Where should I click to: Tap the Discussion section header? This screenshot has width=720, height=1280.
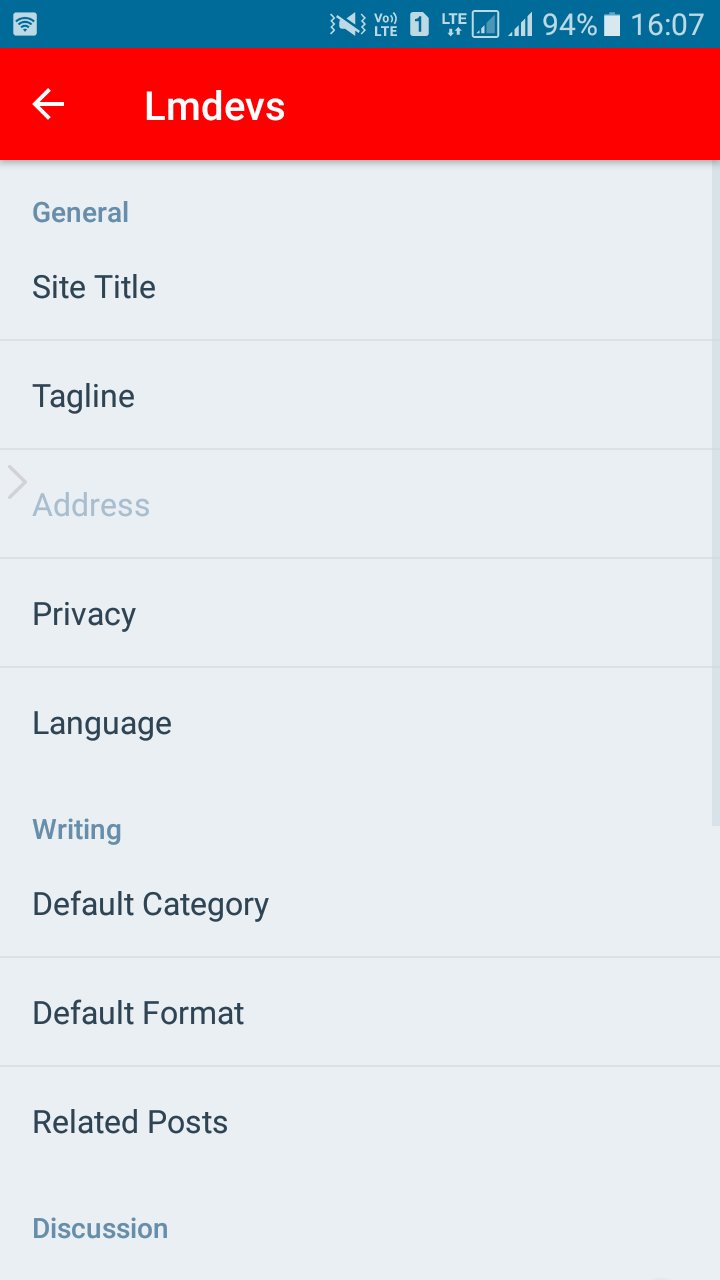(100, 1228)
